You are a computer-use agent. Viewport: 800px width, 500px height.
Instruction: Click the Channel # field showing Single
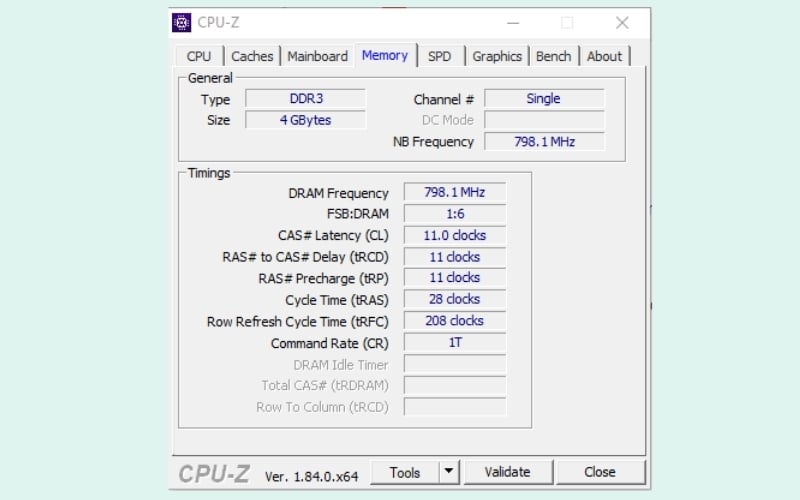click(544, 98)
